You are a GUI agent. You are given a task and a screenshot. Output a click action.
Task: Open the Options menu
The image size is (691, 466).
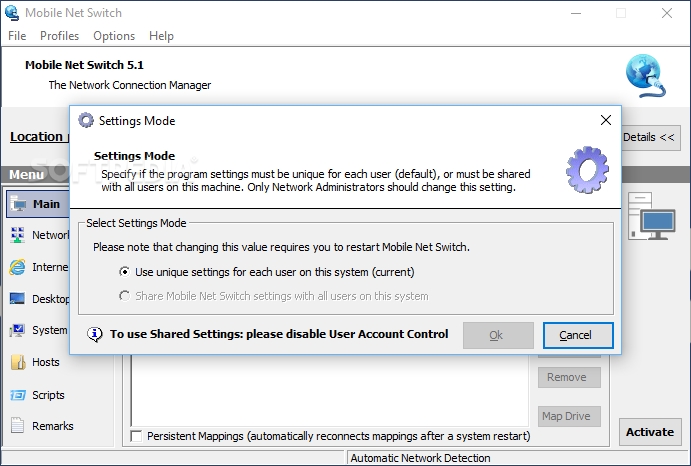pyautogui.click(x=114, y=36)
